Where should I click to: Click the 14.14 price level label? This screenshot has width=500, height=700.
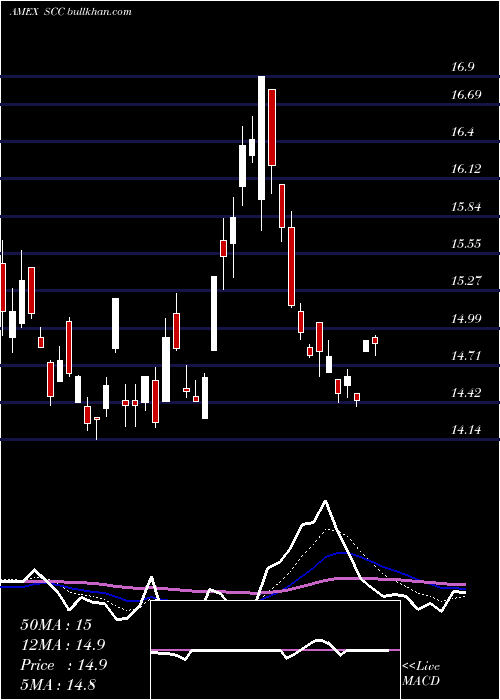(x=466, y=430)
